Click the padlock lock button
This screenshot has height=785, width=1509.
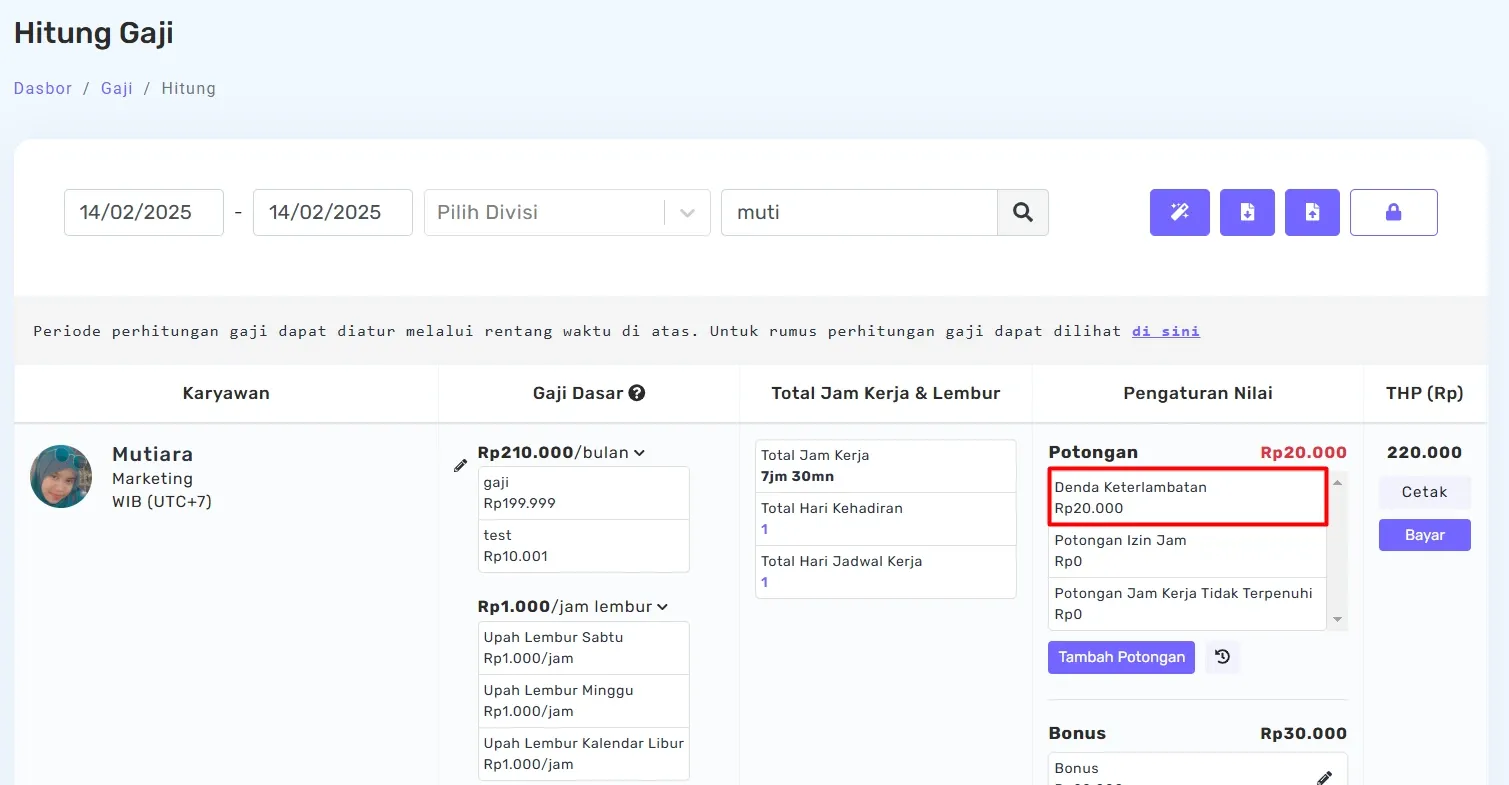1393,212
